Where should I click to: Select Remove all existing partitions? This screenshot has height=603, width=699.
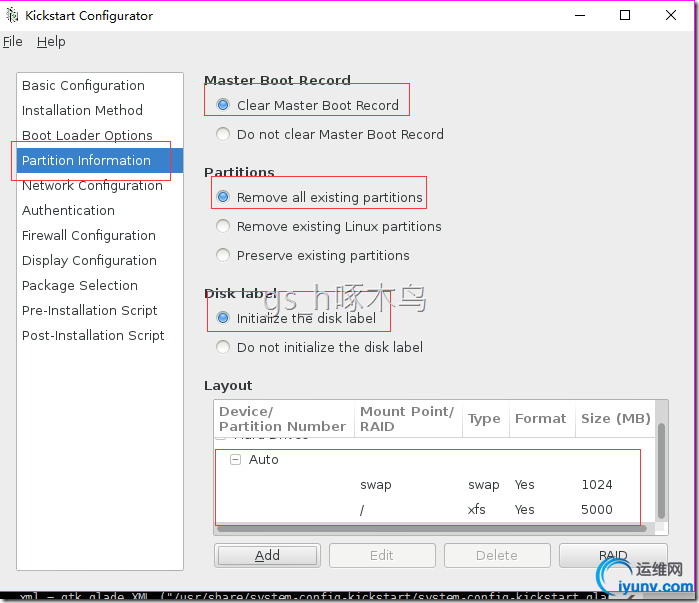pos(223,197)
